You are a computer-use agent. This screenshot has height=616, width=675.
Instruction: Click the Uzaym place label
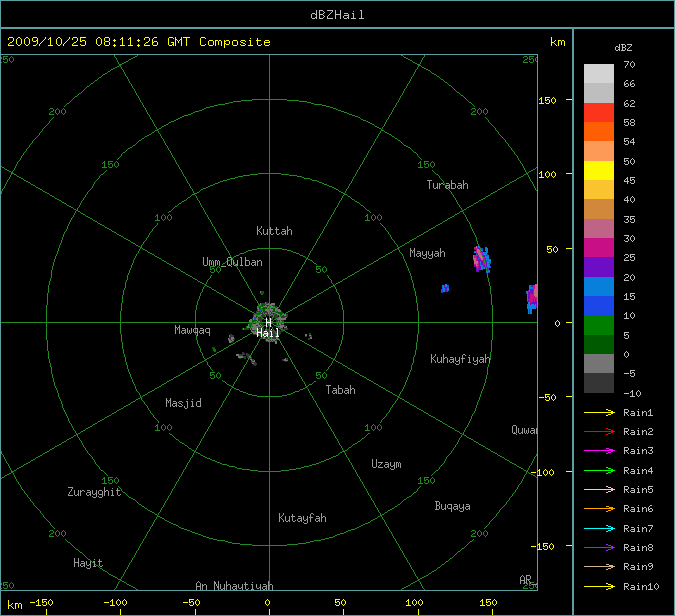[386, 464]
